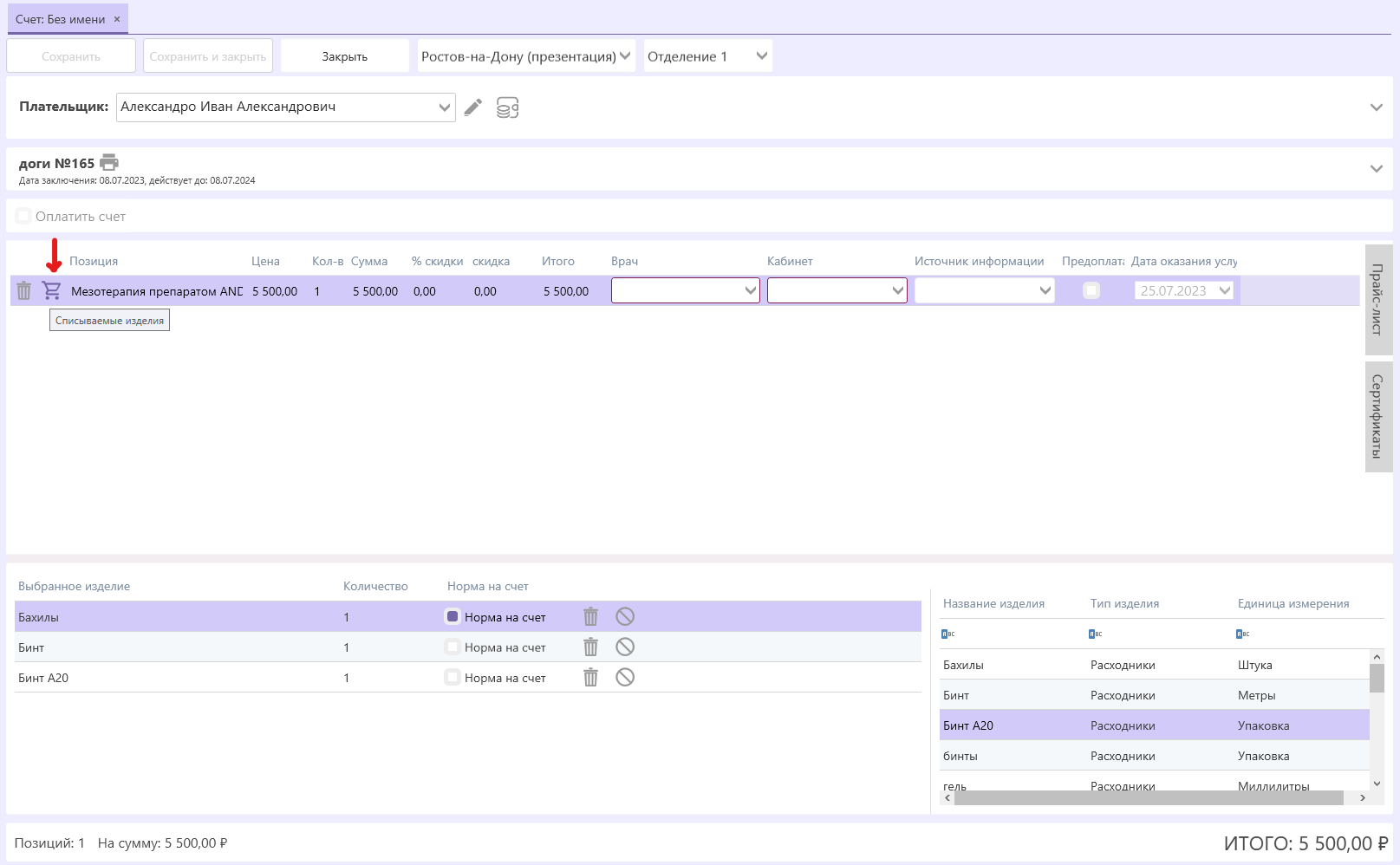Image resolution: width=1400 pixels, height=865 pixels.
Task: Click quantity cell 1 in Мезотерапия row
Action: (x=317, y=291)
